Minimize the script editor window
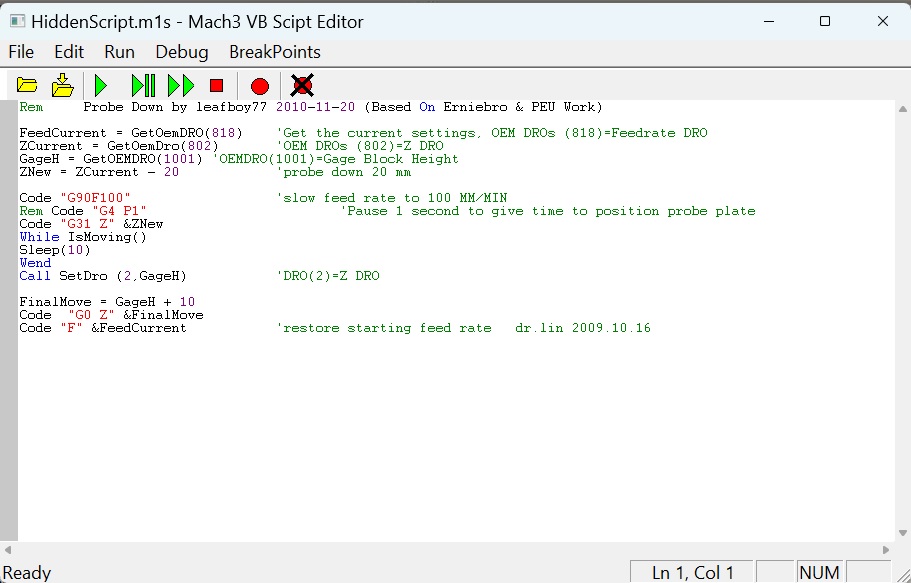 [769, 22]
